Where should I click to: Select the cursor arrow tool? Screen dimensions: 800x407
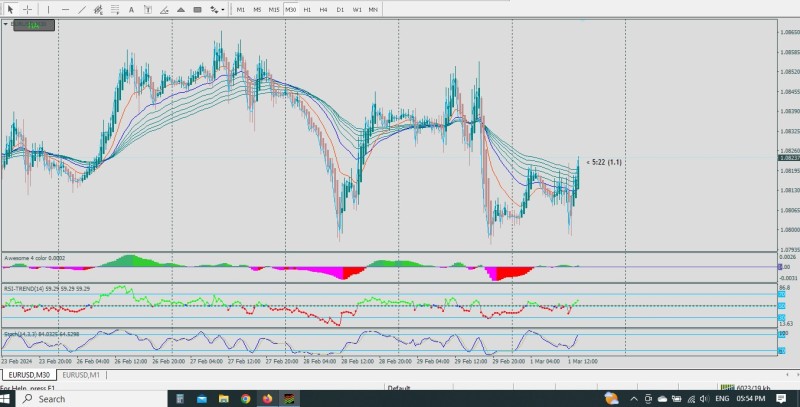click(11, 9)
